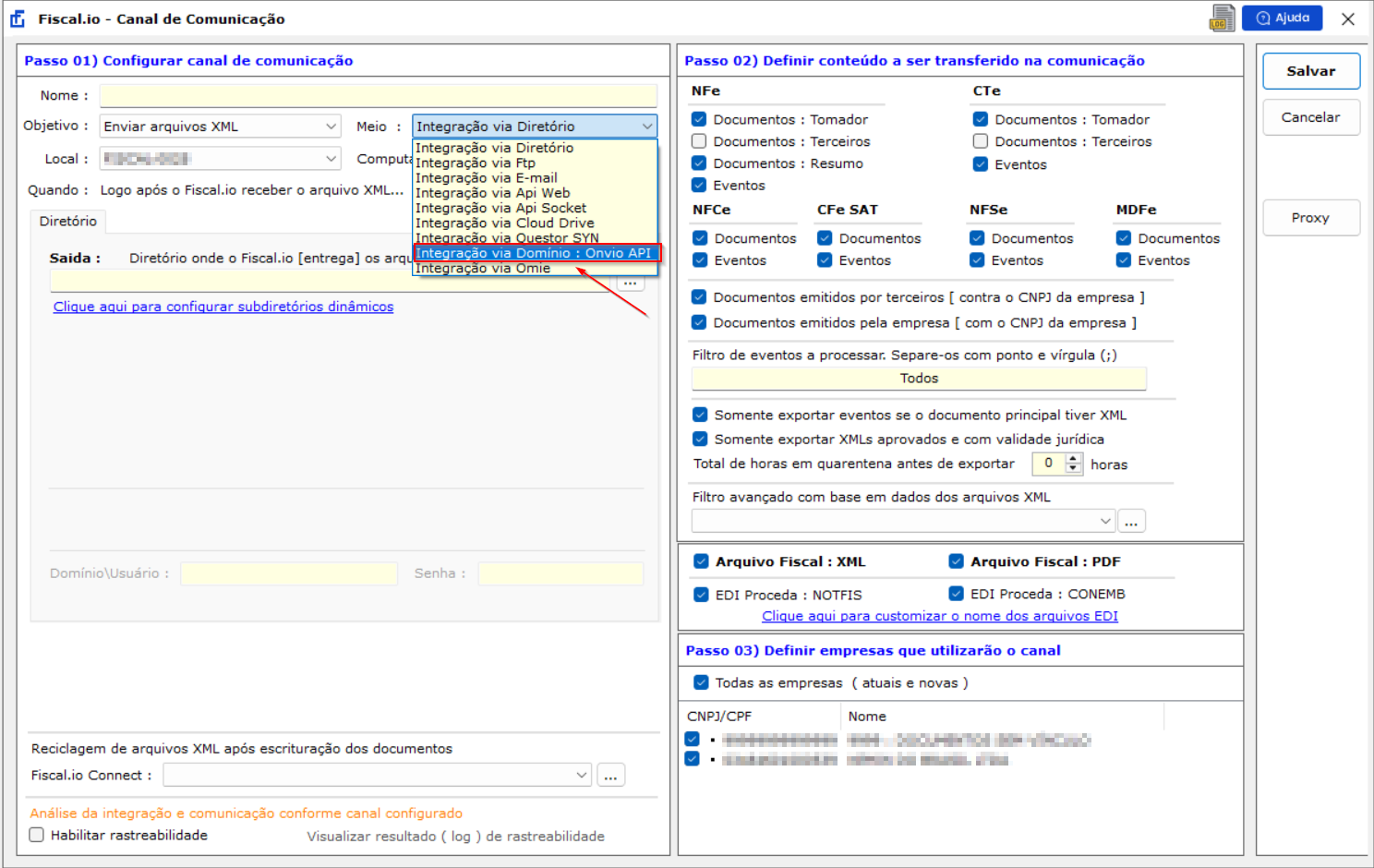Toggle NFCe Documentos checkbox
1374x868 pixels.
tap(700, 238)
